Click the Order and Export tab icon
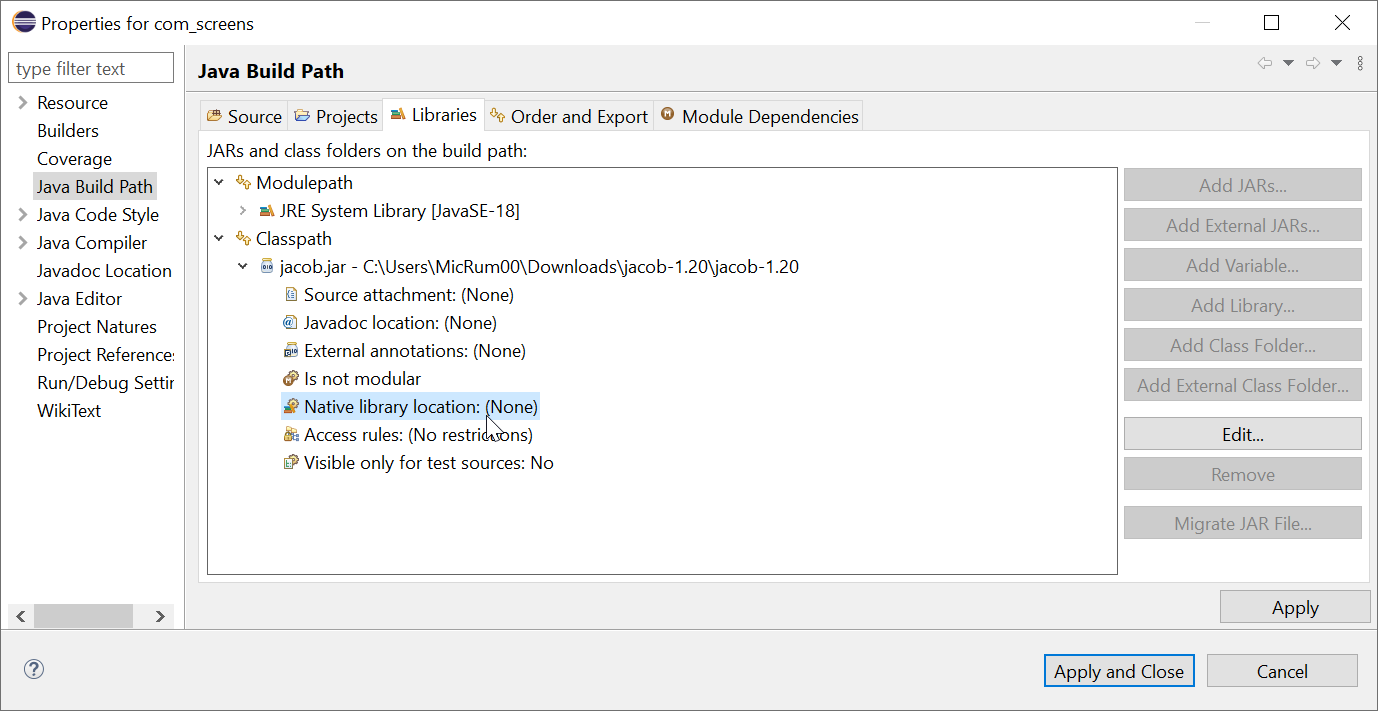Image resolution: width=1378 pixels, height=711 pixels. click(497, 116)
